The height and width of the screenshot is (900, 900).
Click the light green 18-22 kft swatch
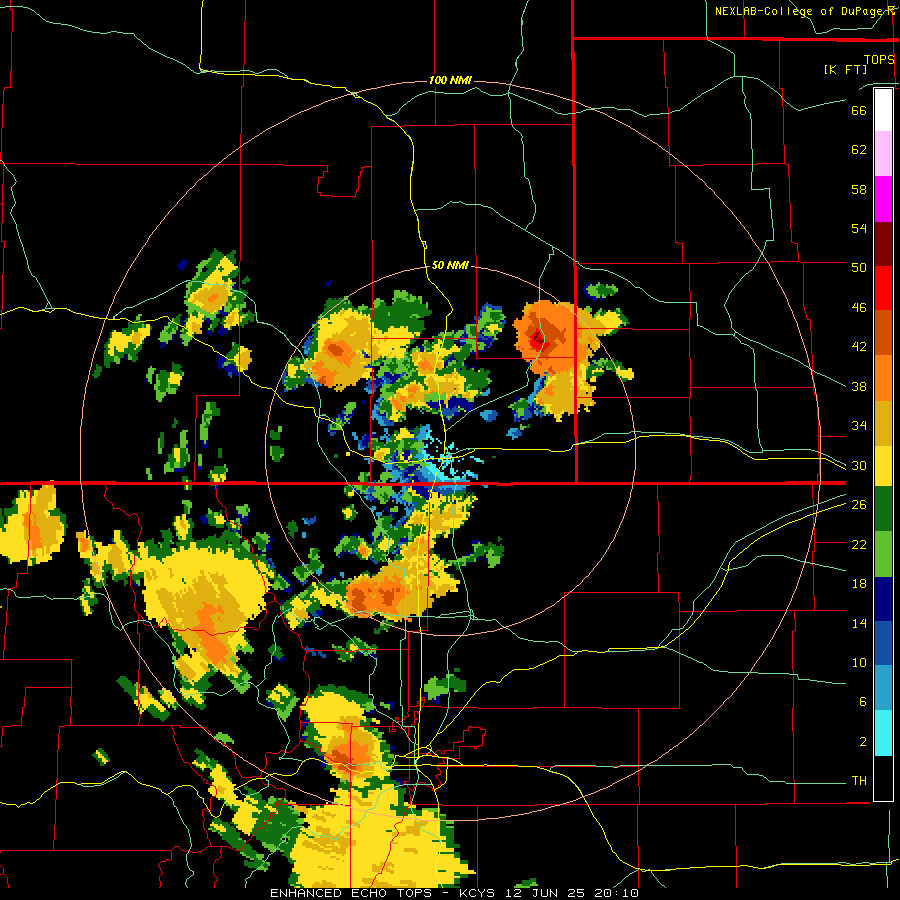(x=883, y=554)
